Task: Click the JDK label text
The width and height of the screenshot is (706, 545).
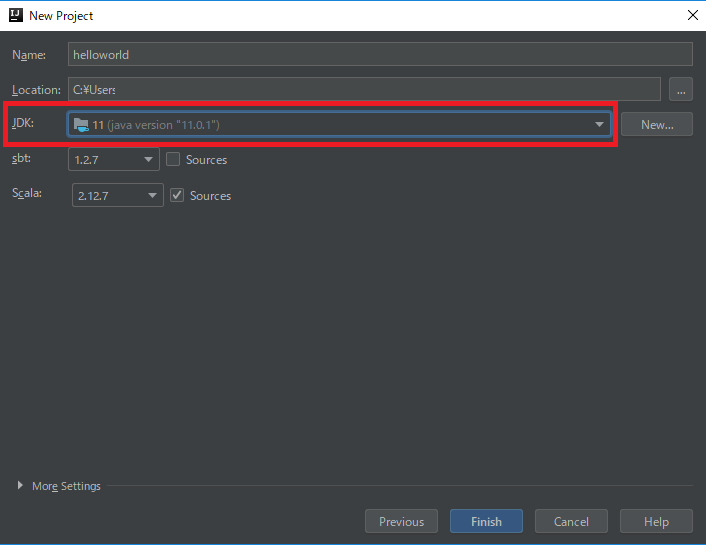Action: coord(23,123)
